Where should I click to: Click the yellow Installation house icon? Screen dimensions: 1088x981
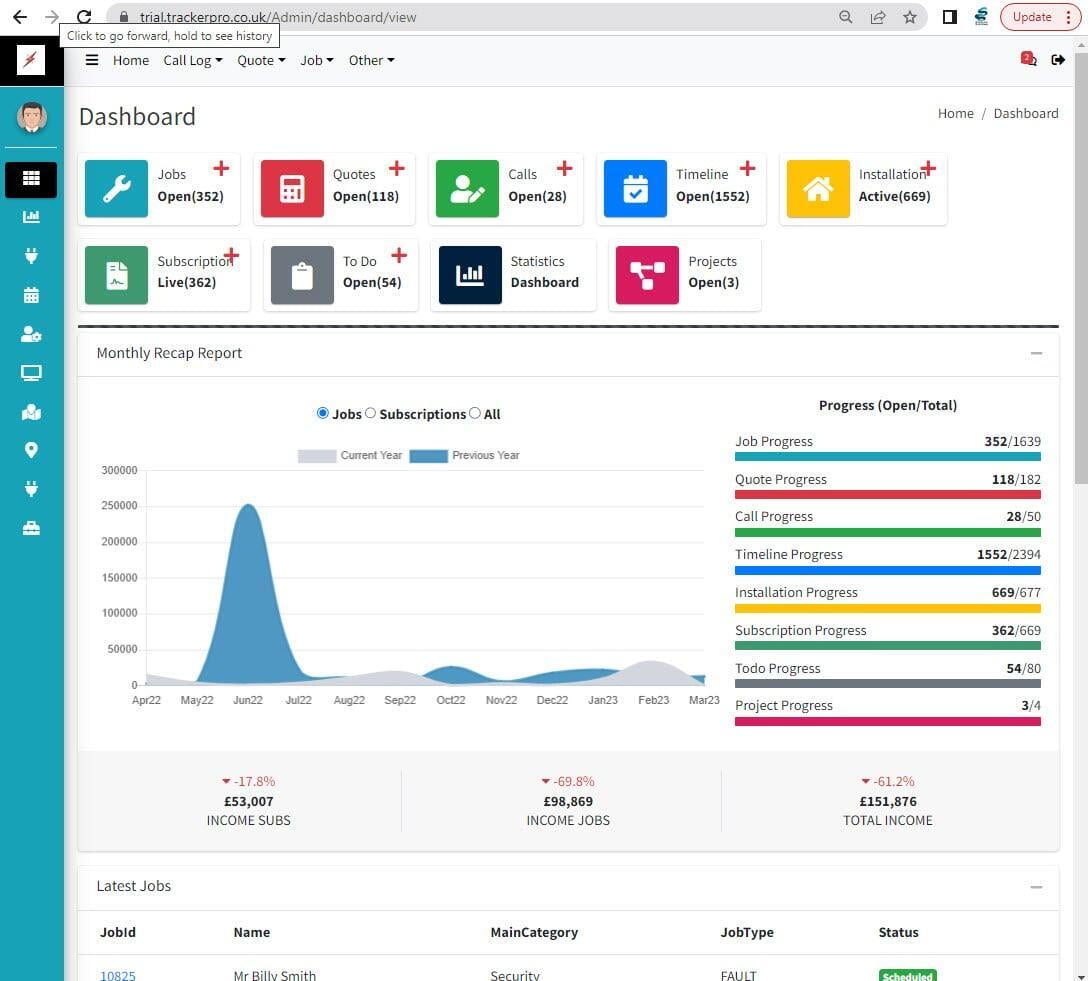tap(818, 189)
